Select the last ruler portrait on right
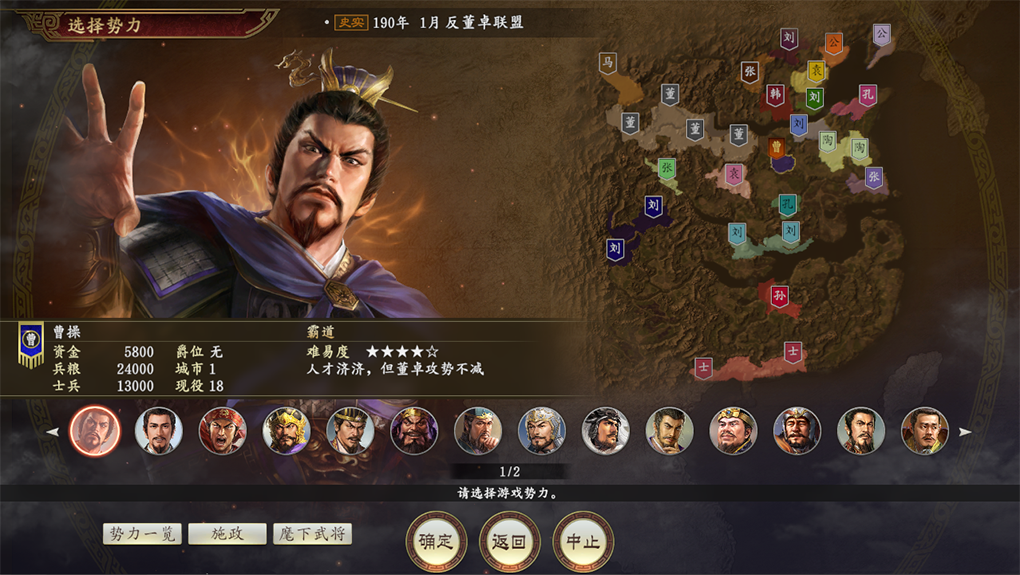 click(x=924, y=431)
